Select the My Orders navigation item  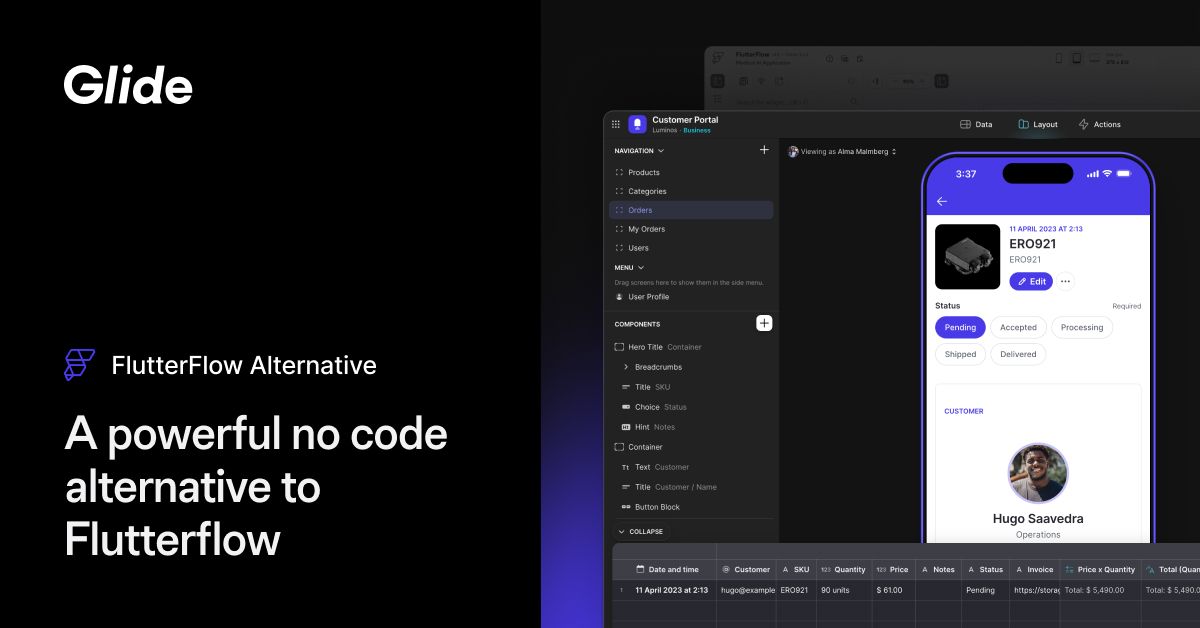coord(691,229)
